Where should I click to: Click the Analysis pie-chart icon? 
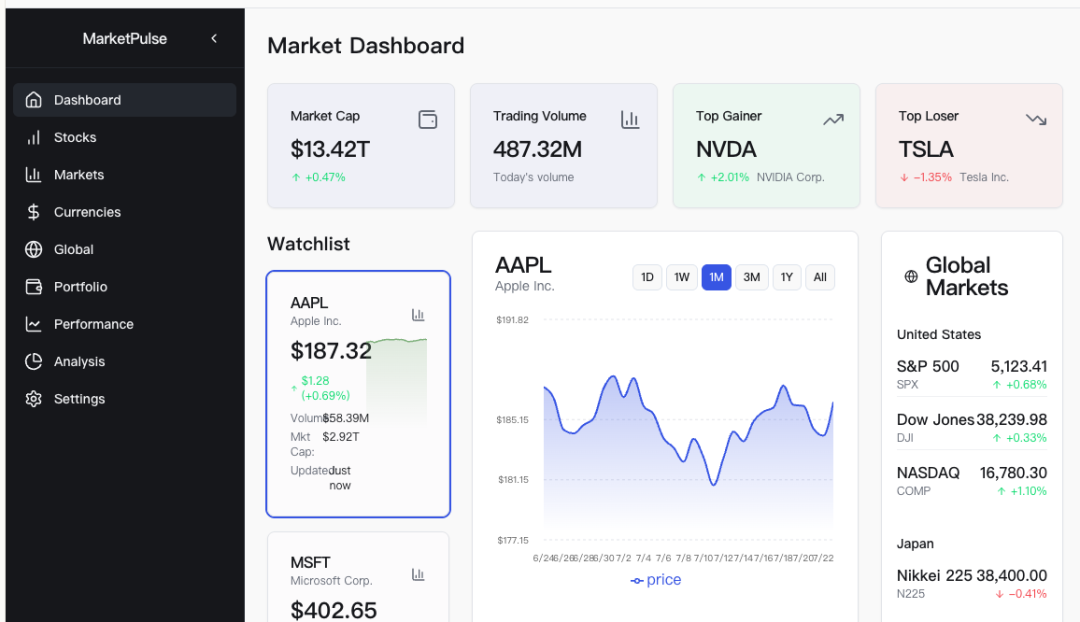coord(33,361)
